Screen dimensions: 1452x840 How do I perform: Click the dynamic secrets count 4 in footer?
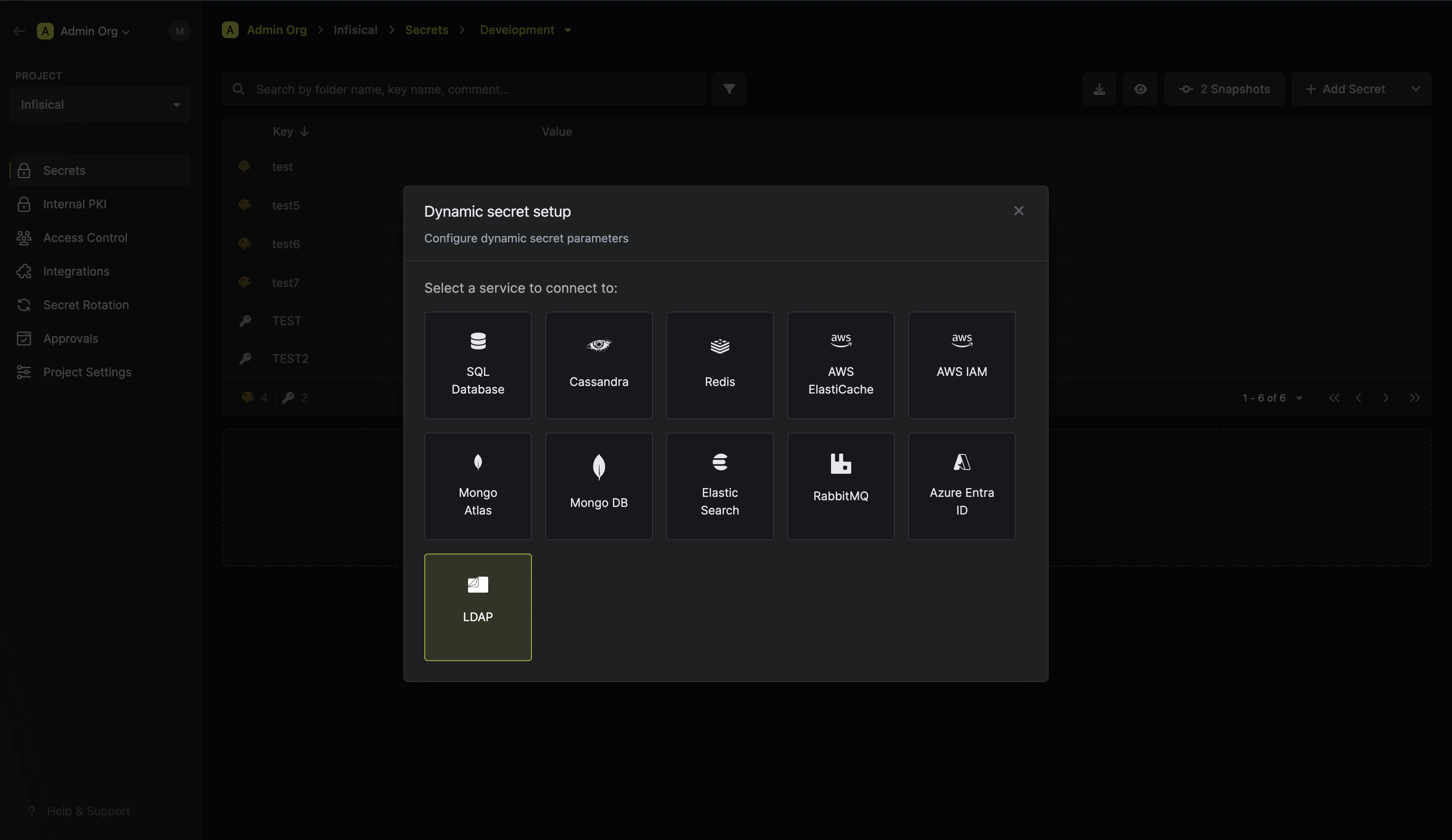tap(255, 398)
